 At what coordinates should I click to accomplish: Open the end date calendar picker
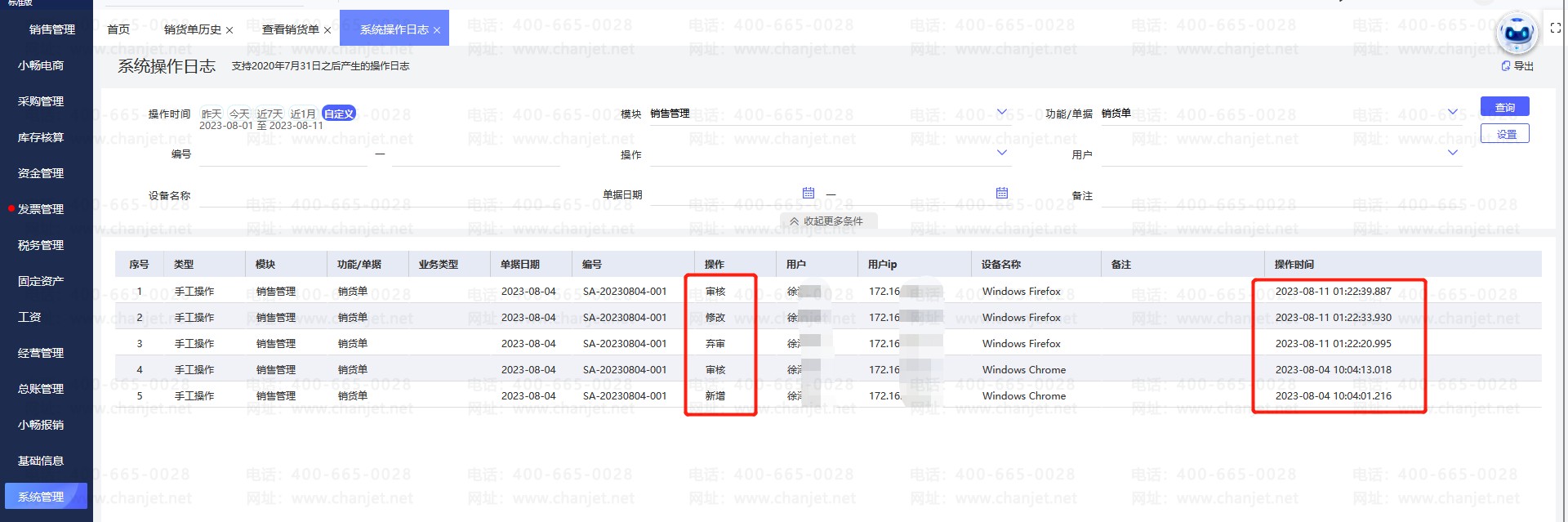(x=1002, y=193)
